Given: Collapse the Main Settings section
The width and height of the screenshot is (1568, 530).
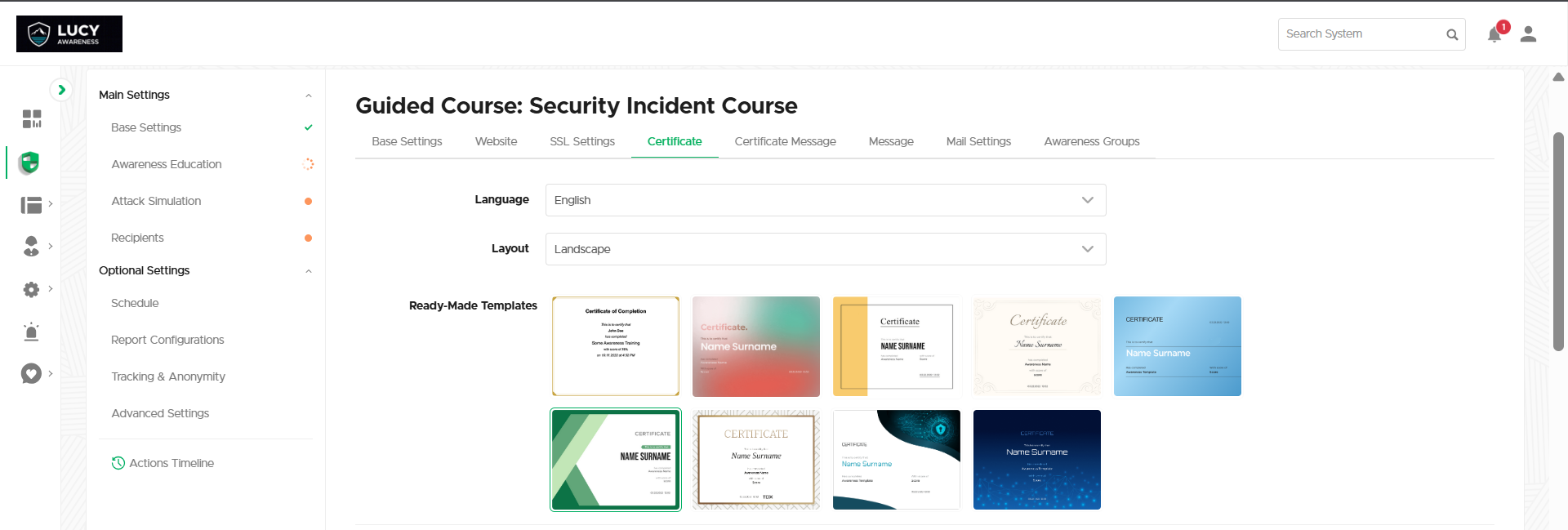Looking at the screenshot, I should pos(308,96).
